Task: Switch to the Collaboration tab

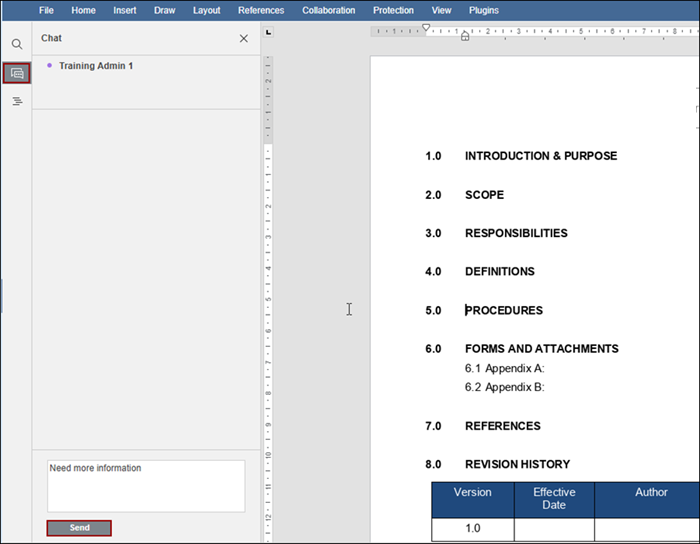Action: 328,10
